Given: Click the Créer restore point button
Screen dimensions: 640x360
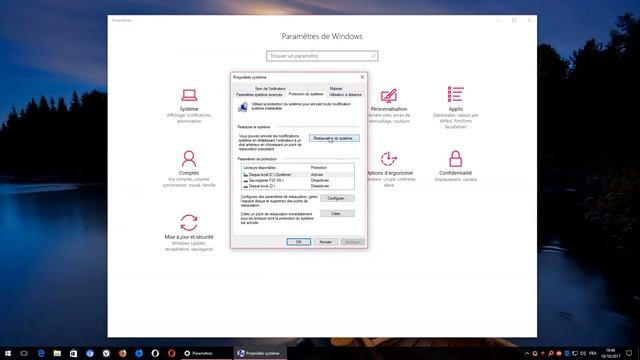Looking at the screenshot, I should [337, 213].
